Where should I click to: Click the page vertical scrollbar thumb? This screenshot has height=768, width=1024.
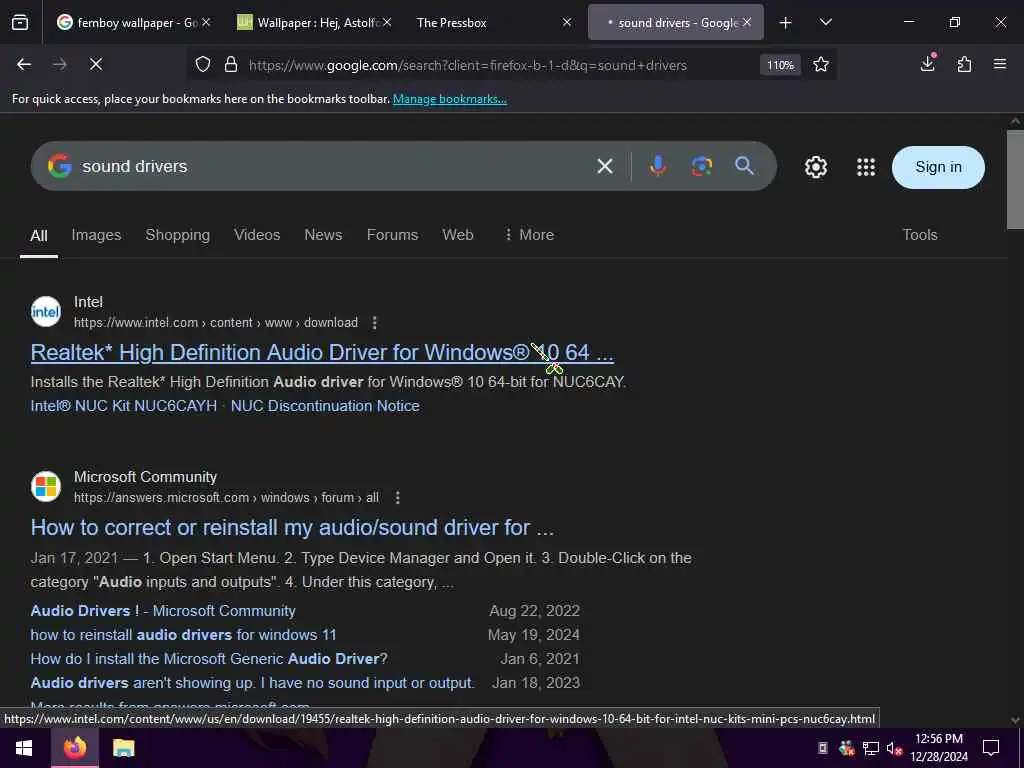coord(1015,180)
